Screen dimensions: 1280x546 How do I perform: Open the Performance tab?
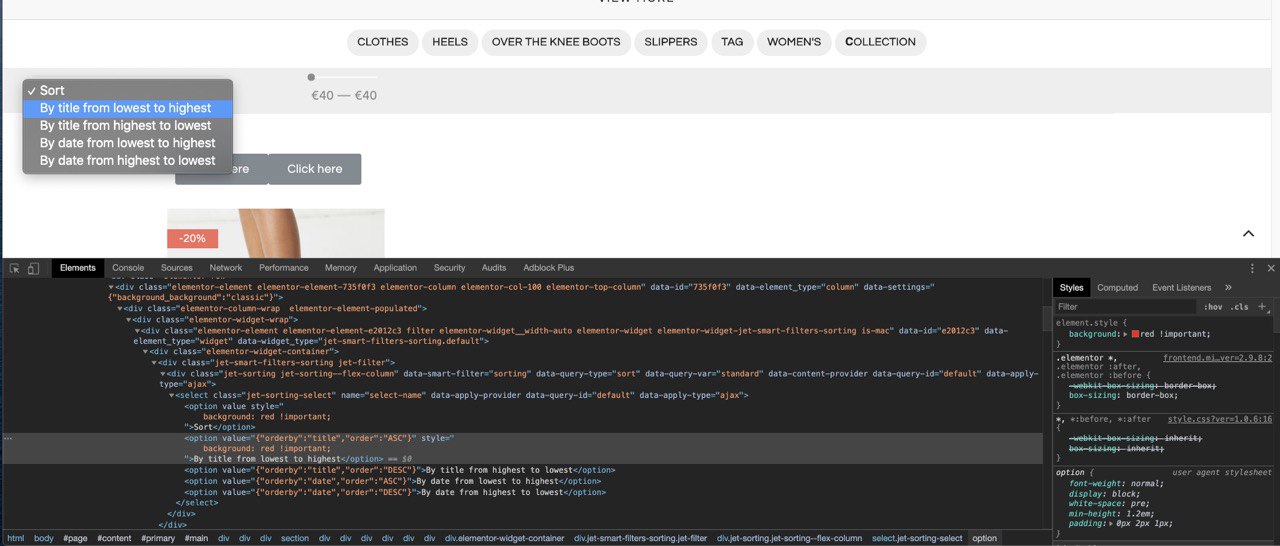(284, 268)
